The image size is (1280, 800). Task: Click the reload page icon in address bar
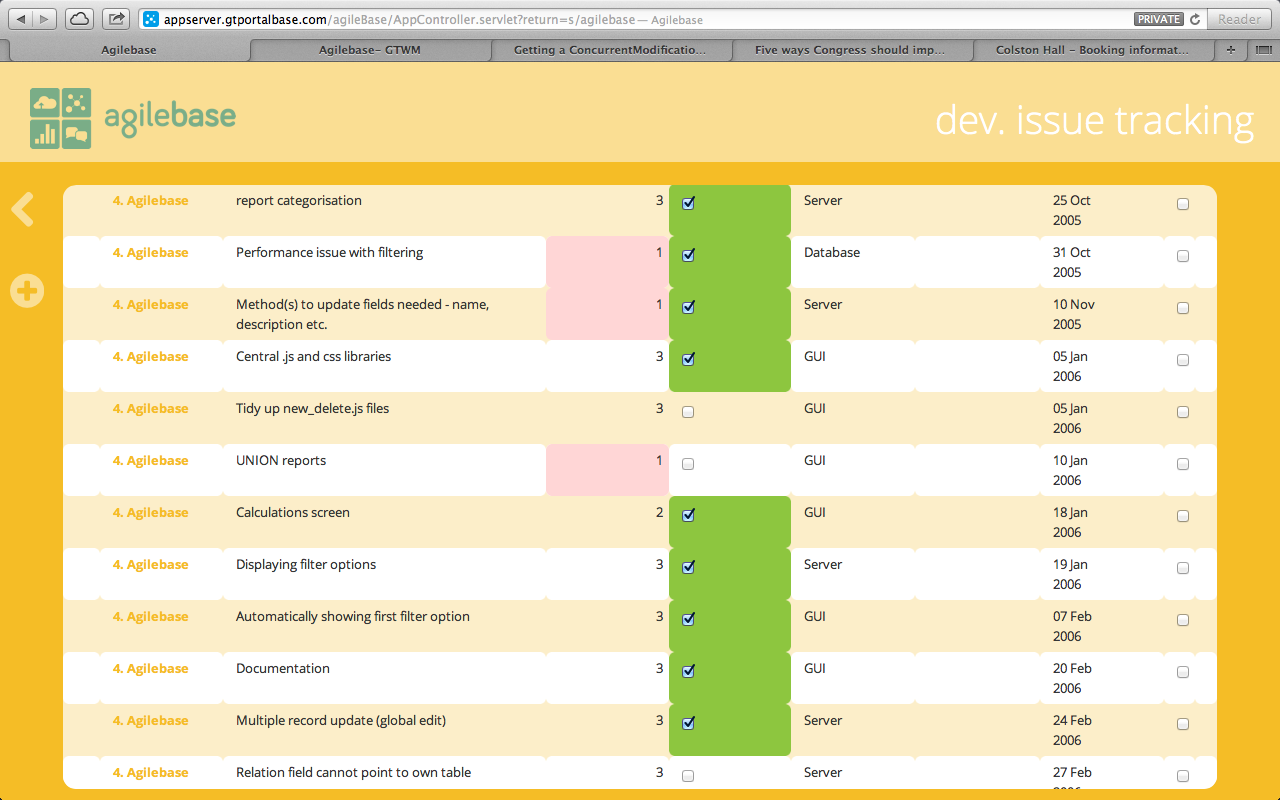tap(1194, 19)
